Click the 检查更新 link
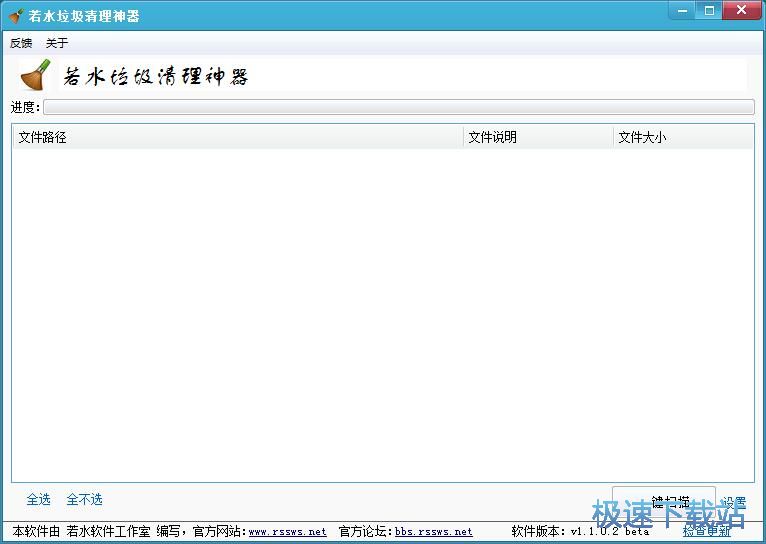The height and width of the screenshot is (544, 766). (x=707, y=531)
